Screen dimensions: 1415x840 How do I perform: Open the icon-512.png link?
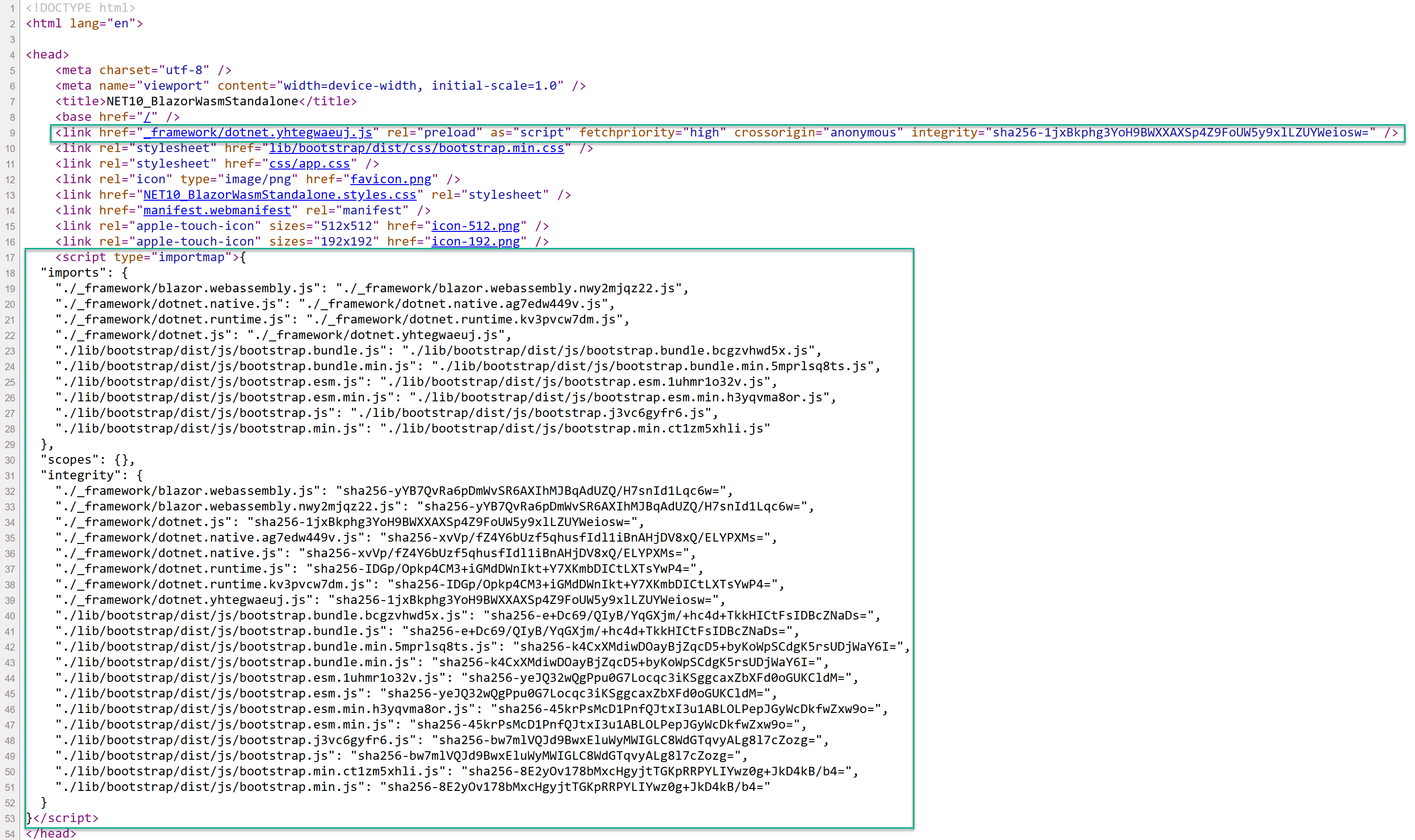tap(476, 226)
